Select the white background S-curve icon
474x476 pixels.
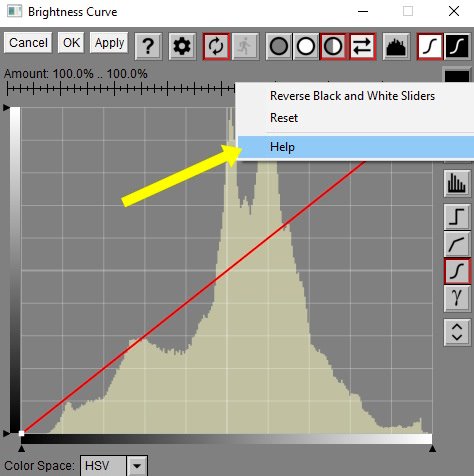tap(430, 46)
